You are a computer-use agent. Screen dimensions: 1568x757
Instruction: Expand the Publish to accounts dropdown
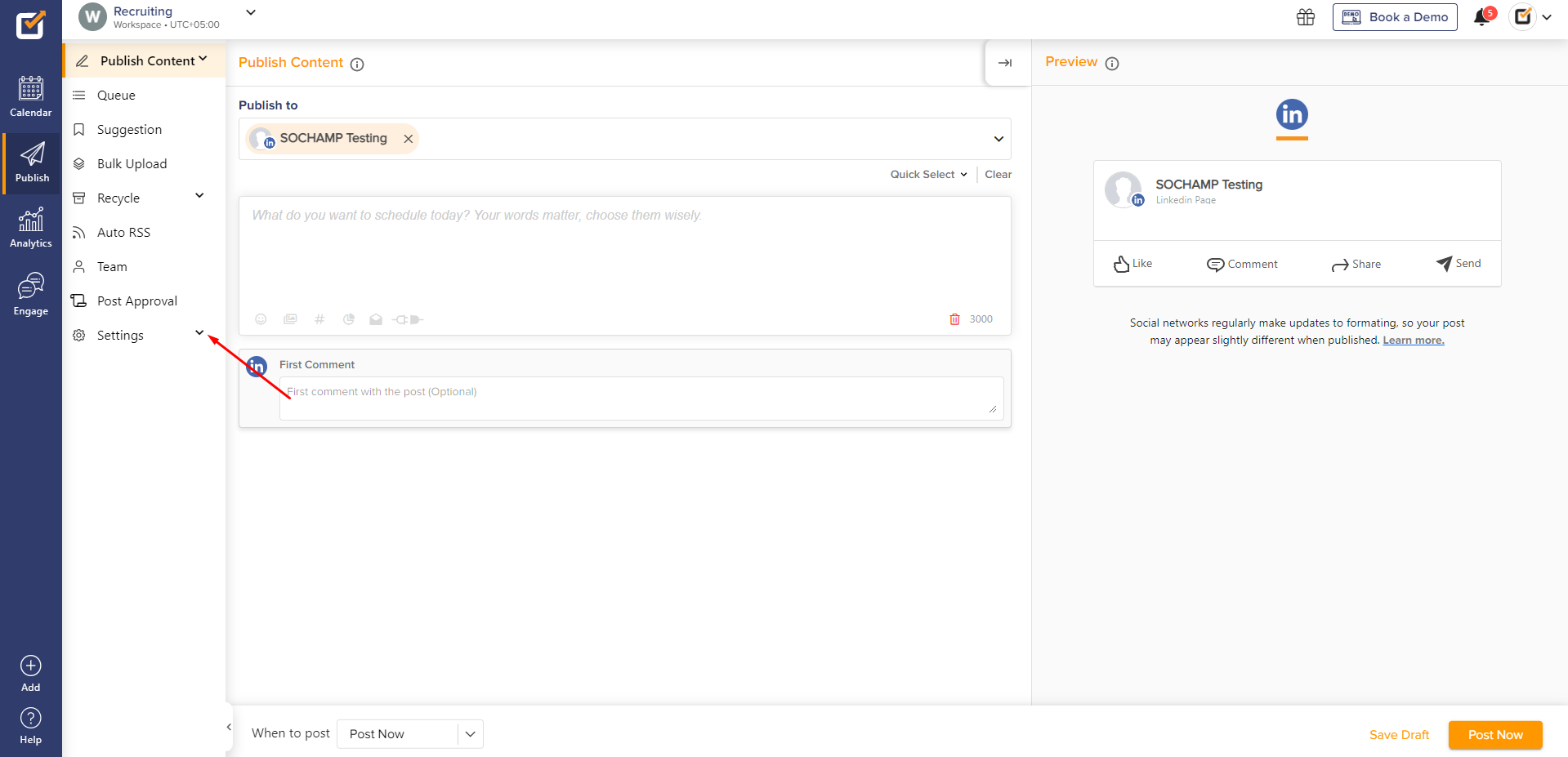998,139
